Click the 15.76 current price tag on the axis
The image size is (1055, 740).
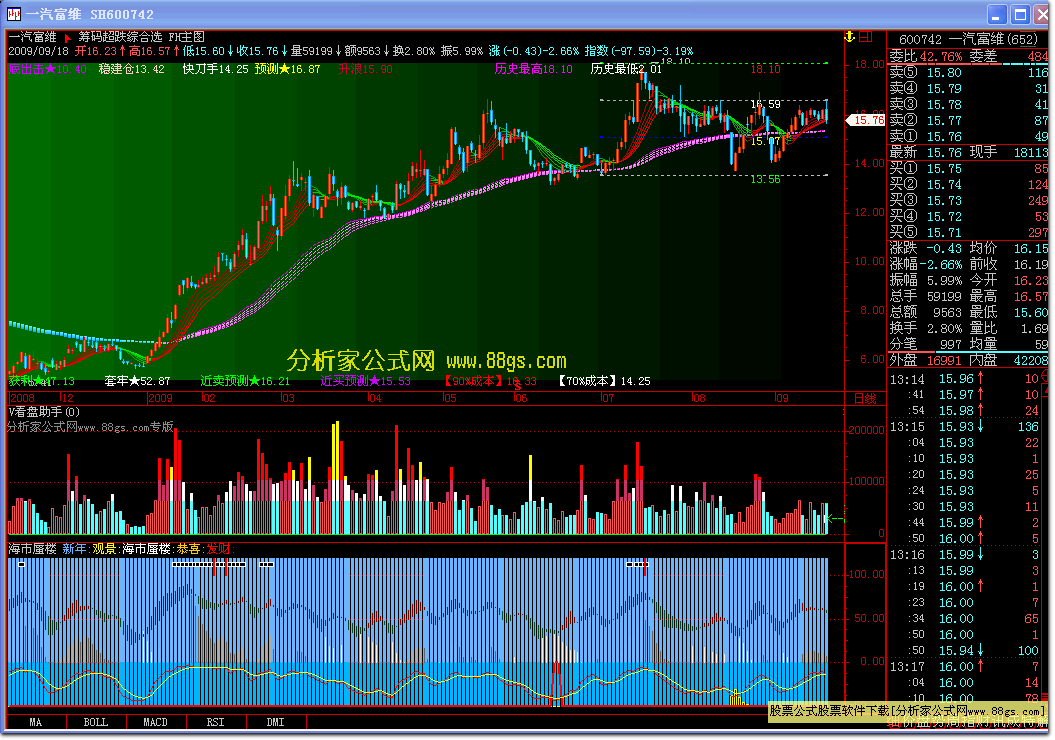click(x=866, y=120)
